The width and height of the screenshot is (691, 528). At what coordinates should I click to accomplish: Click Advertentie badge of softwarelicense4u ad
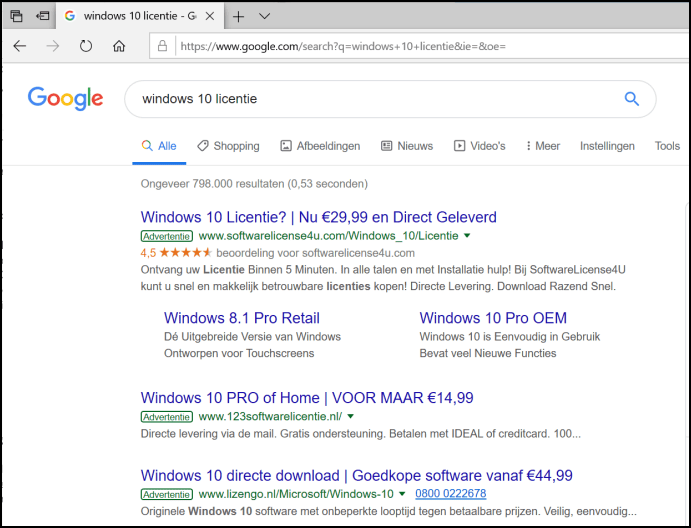click(167, 236)
